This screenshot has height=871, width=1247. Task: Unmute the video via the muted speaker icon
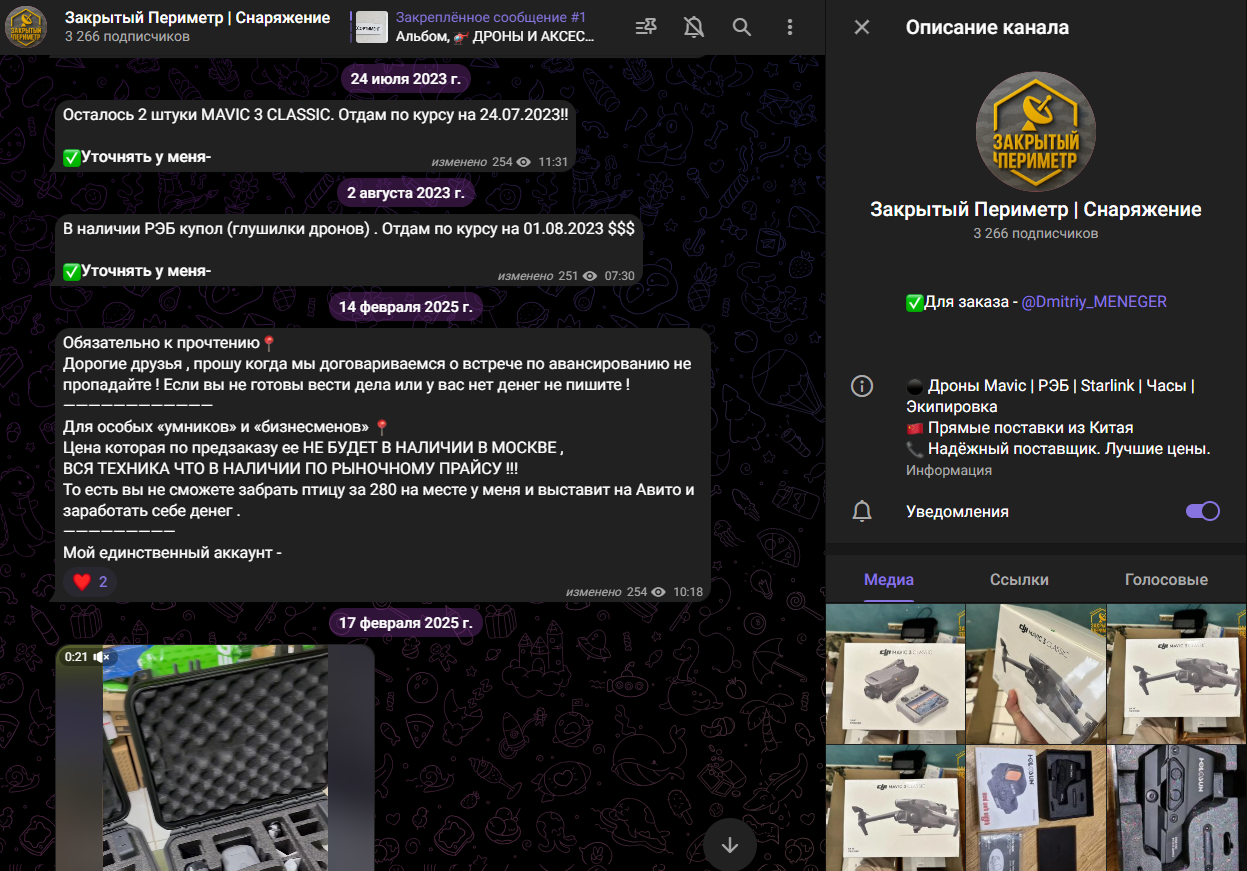coord(101,657)
